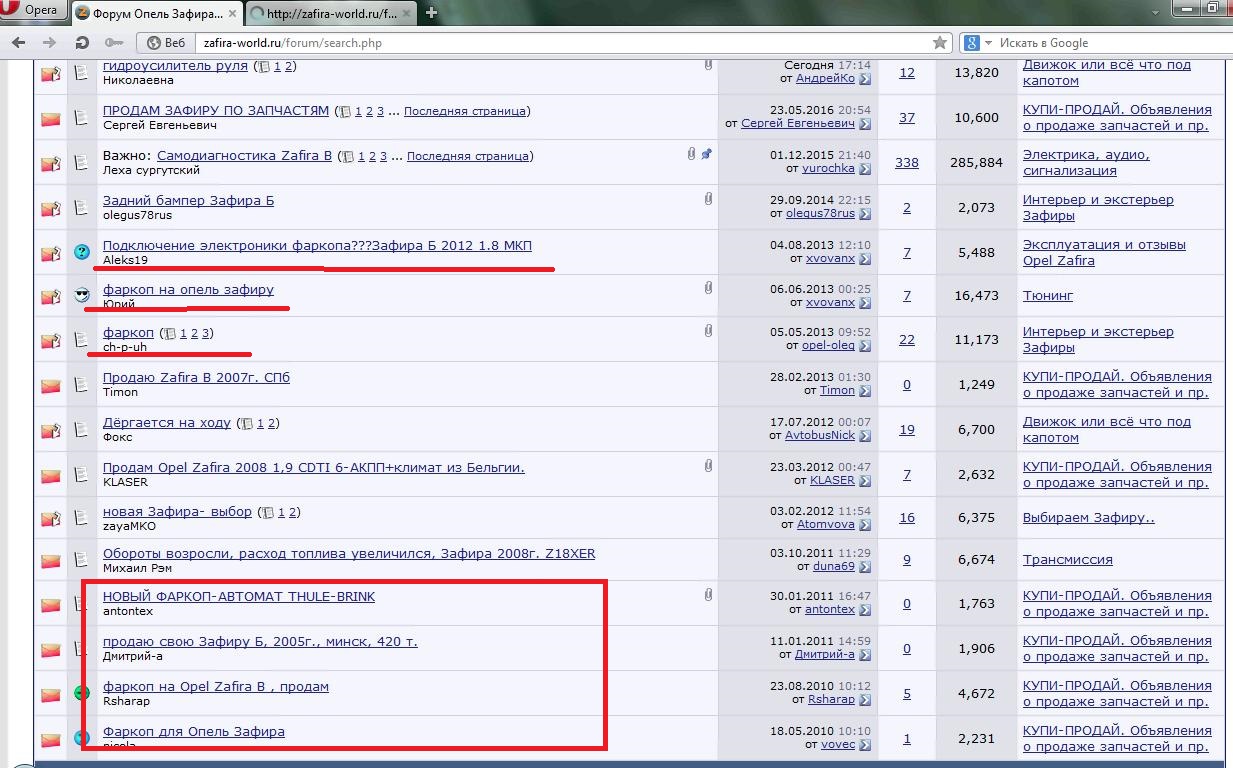Click the Forward navigation arrow
The image size is (1233, 768).
pos(49,43)
